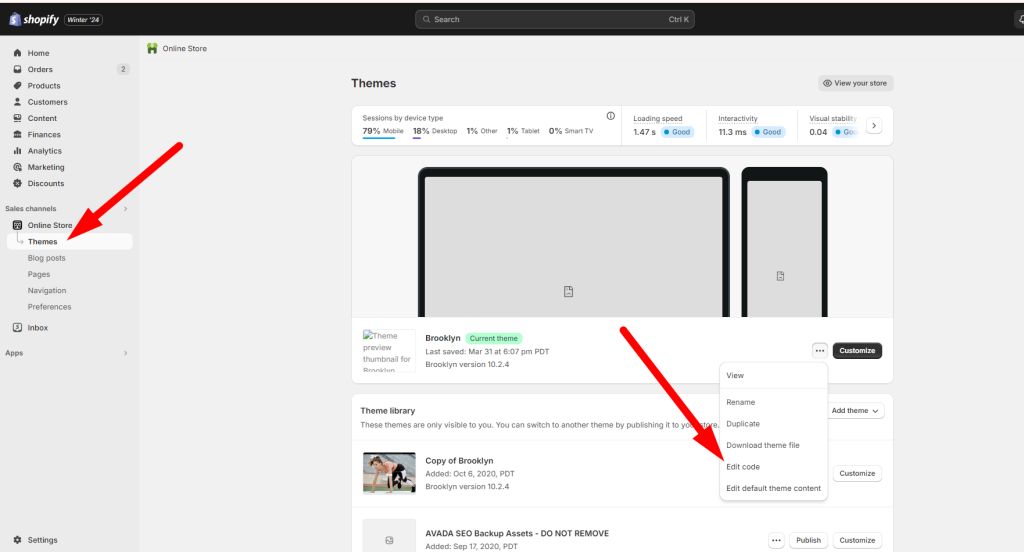Click Customize for AVADA SEO Backup Assets
The height and width of the screenshot is (552, 1024).
[x=857, y=540]
